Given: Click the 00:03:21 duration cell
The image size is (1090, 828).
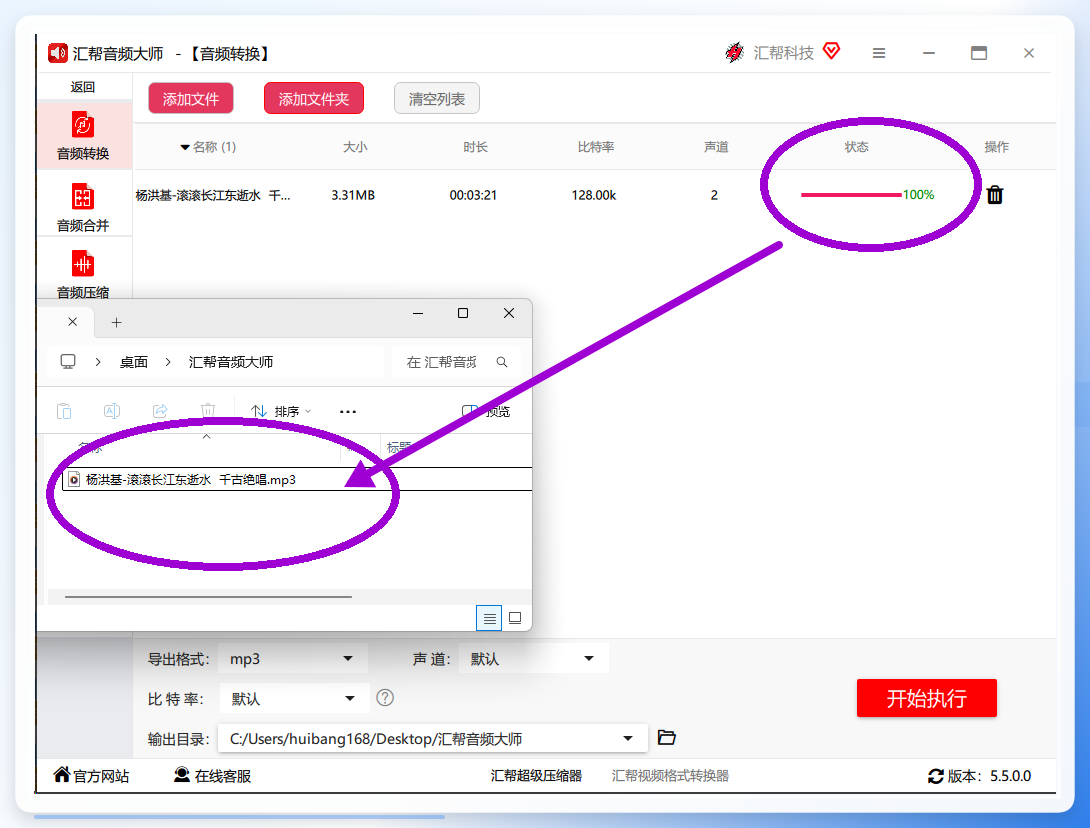Looking at the screenshot, I should coord(473,195).
